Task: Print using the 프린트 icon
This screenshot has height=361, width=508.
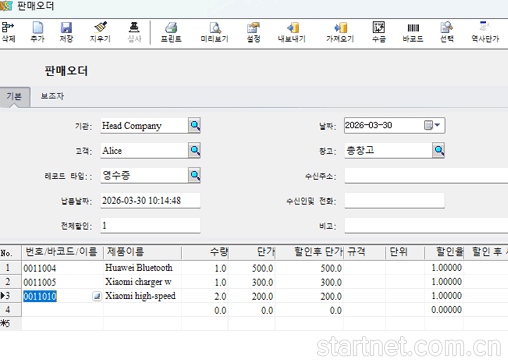Action: [171, 28]
